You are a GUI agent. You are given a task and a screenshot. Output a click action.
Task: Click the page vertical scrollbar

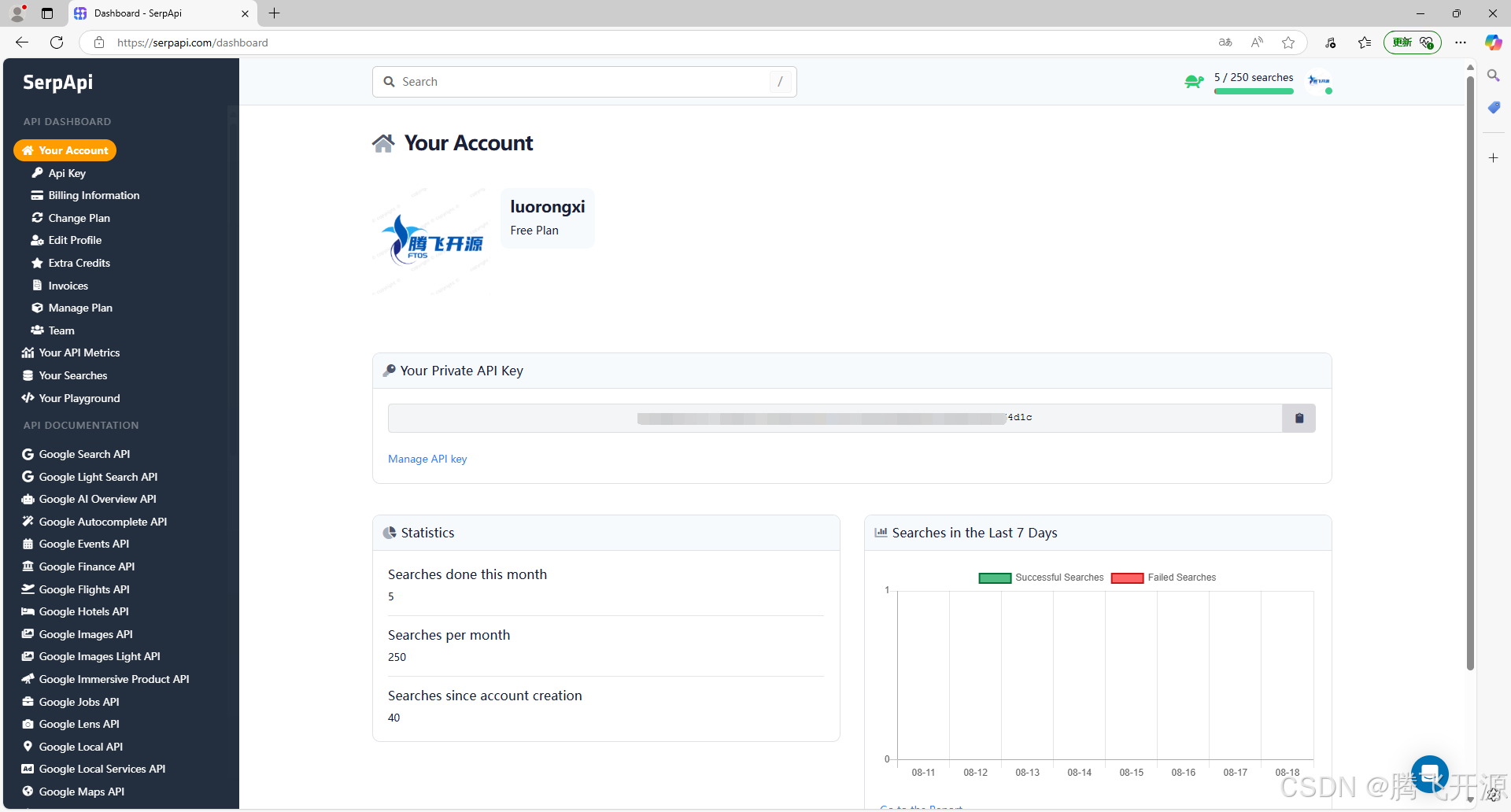1470,374
